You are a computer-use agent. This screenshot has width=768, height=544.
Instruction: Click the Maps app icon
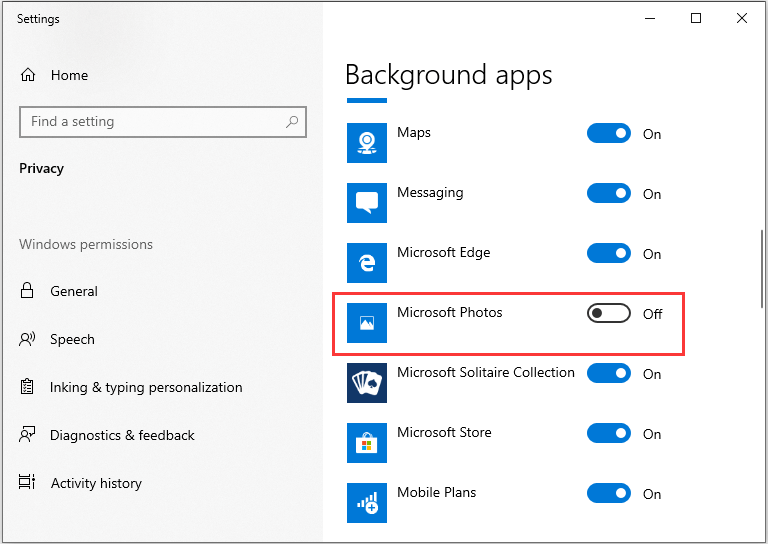point(367,143)
